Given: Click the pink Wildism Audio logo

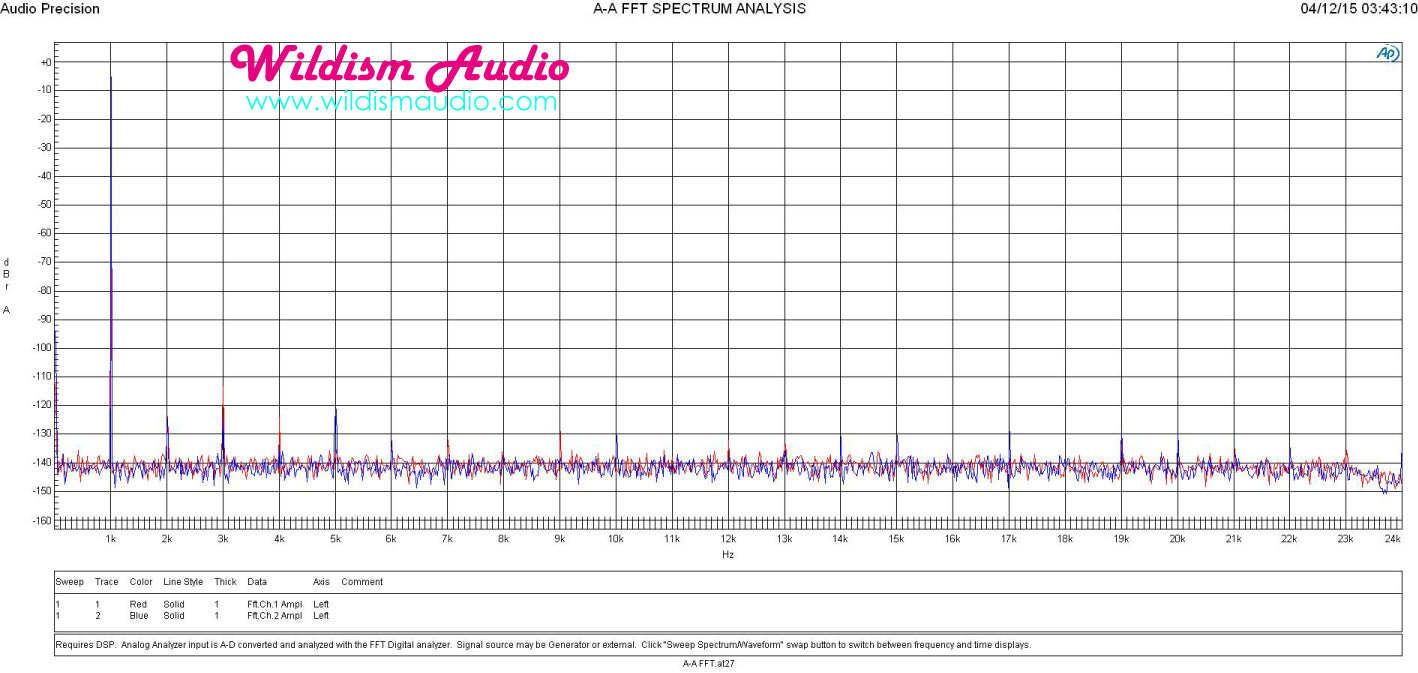Looking at the screenshot, I should point(399,65).
